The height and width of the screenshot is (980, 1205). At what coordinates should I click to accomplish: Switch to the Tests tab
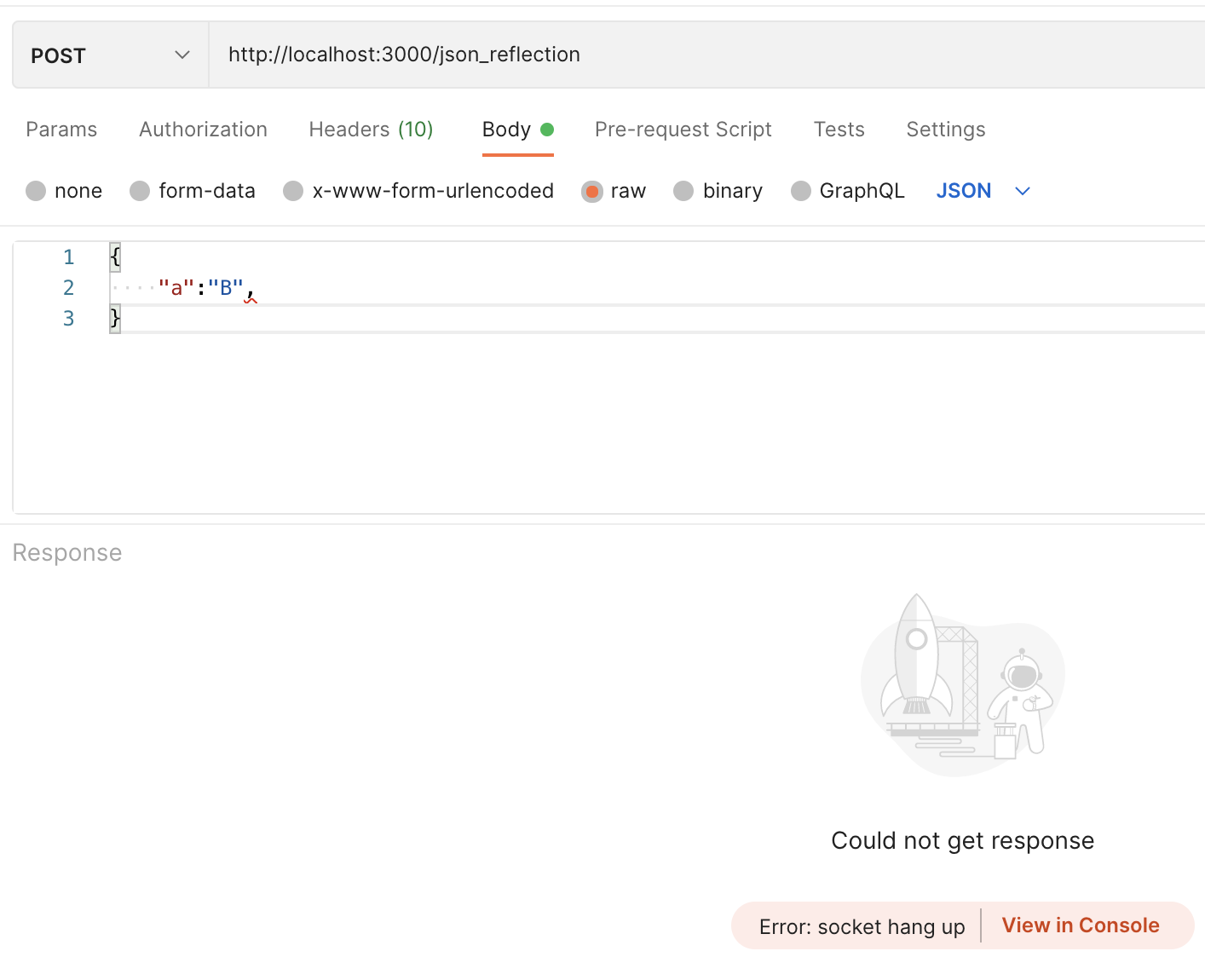[x=839, y=130]
